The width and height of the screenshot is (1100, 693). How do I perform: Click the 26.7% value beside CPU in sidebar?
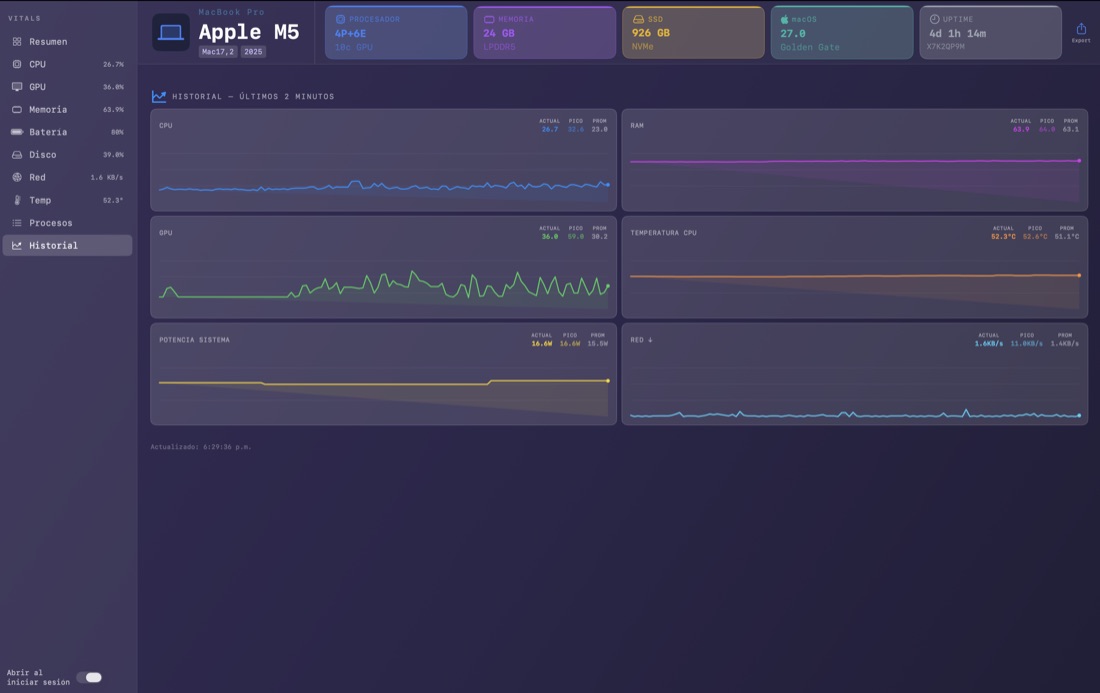point(113,65)
